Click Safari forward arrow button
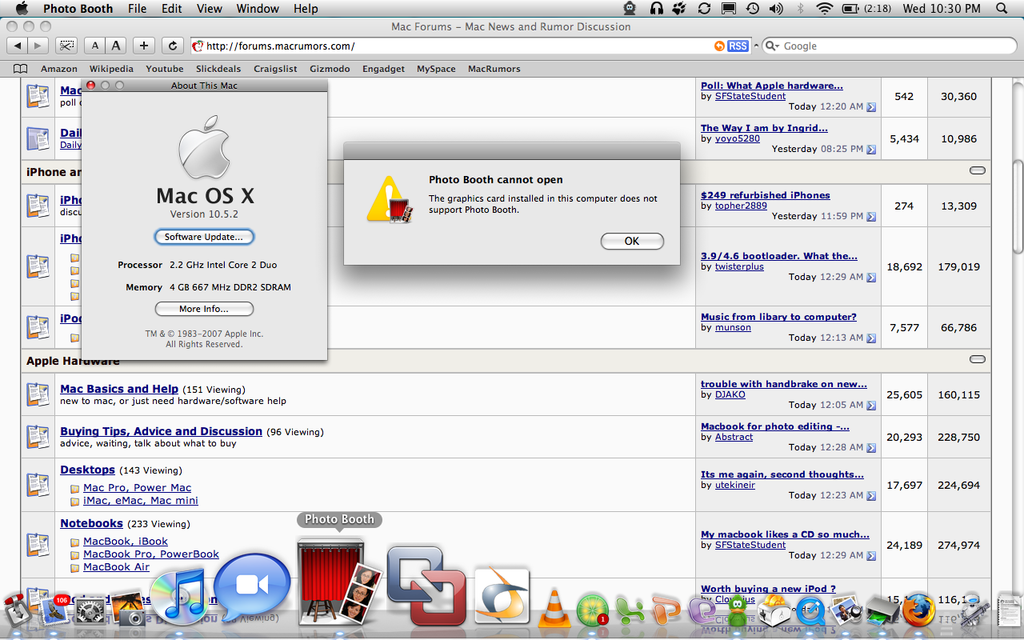The width and height of the screenshot is (1024, 640). click(38, 46)
